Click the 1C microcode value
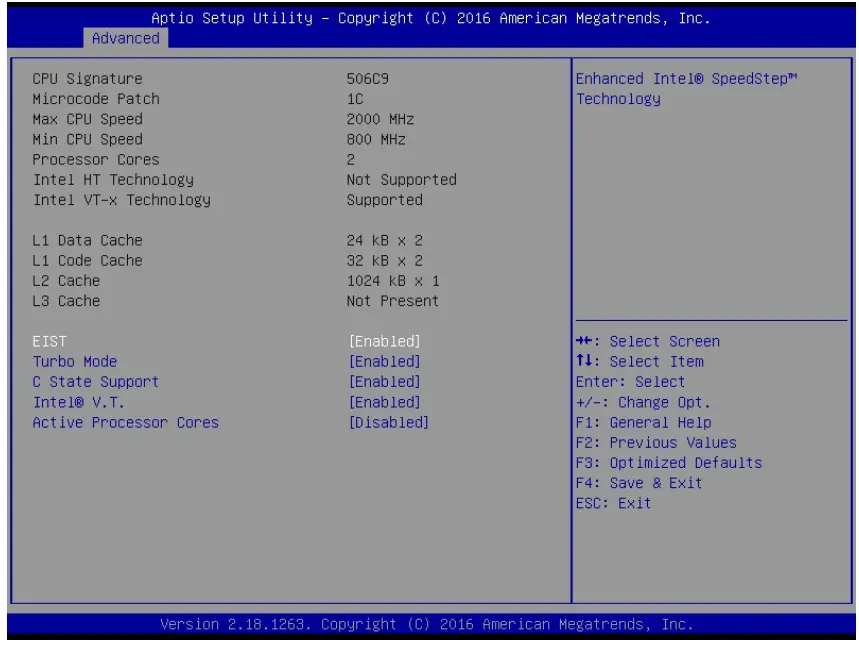The height and width of the screenshot is (645, 859). [355, 99]
